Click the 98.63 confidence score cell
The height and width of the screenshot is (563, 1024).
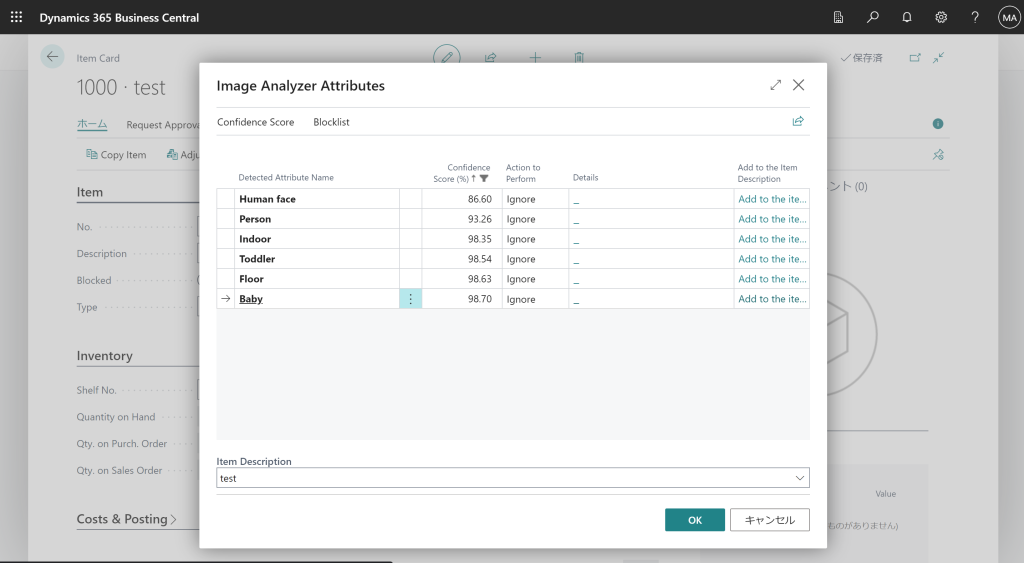click(x=462, y=279)
